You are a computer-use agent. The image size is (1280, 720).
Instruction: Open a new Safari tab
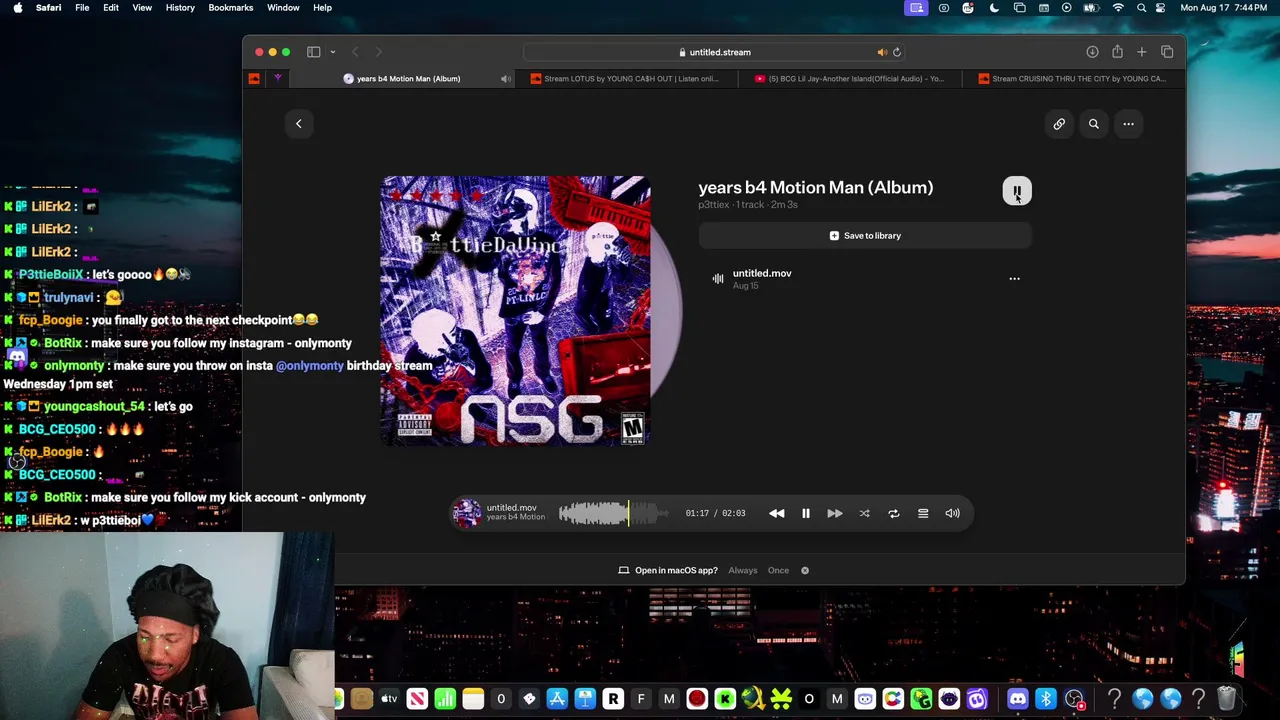[1141, 52]
